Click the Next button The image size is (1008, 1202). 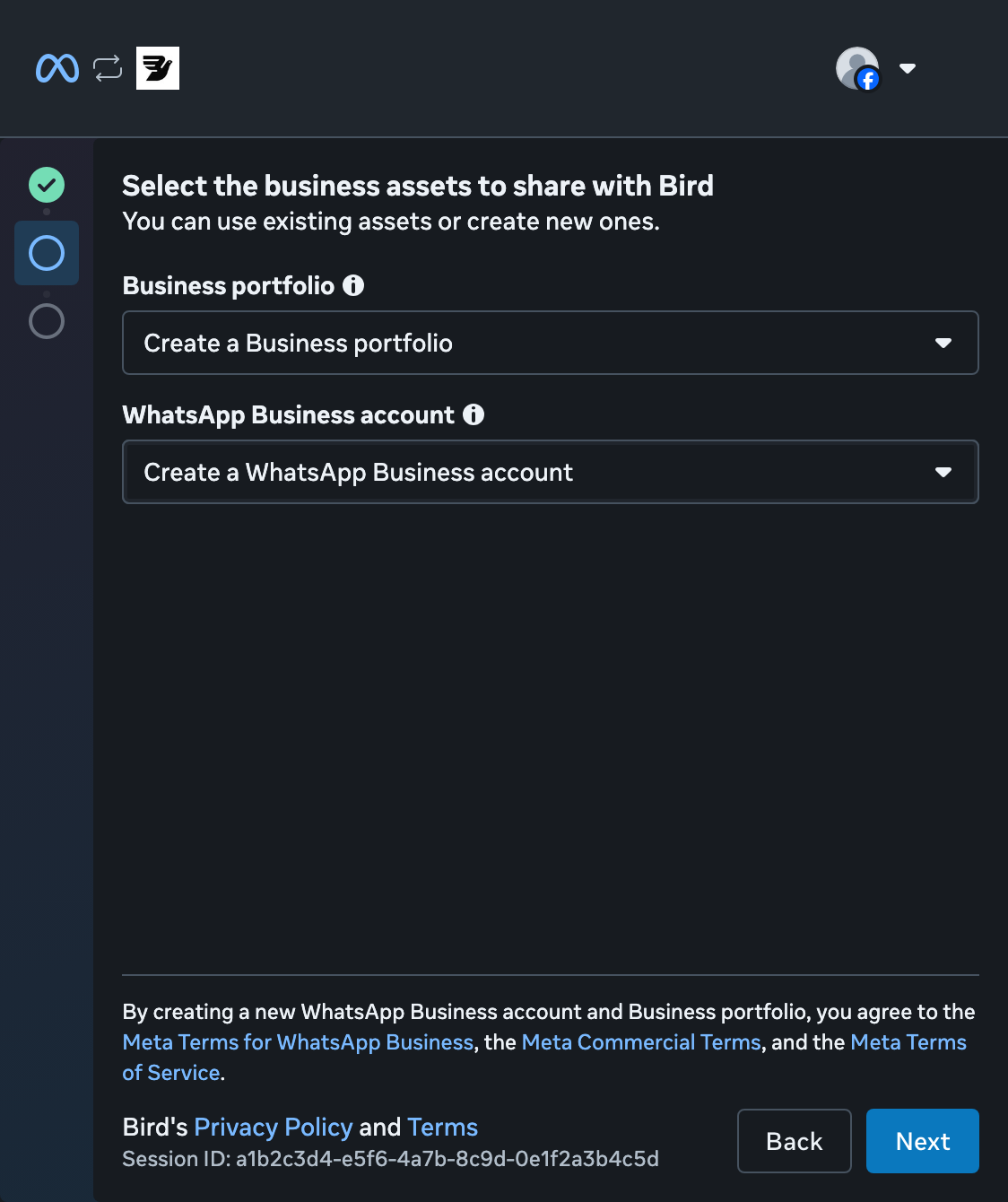coord(923,1141)
